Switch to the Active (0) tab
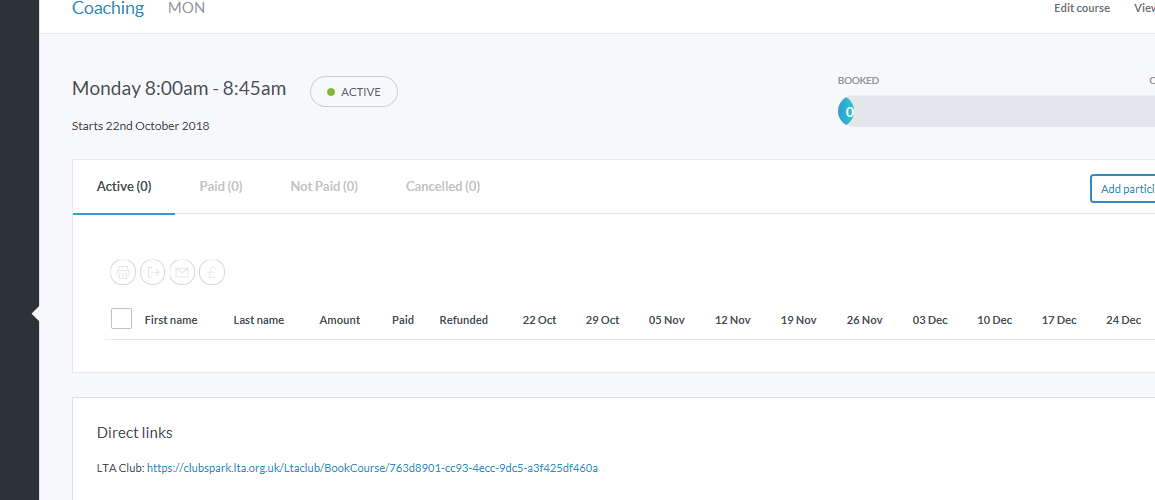Viewport: 1155px width, 500px height. 124,186
